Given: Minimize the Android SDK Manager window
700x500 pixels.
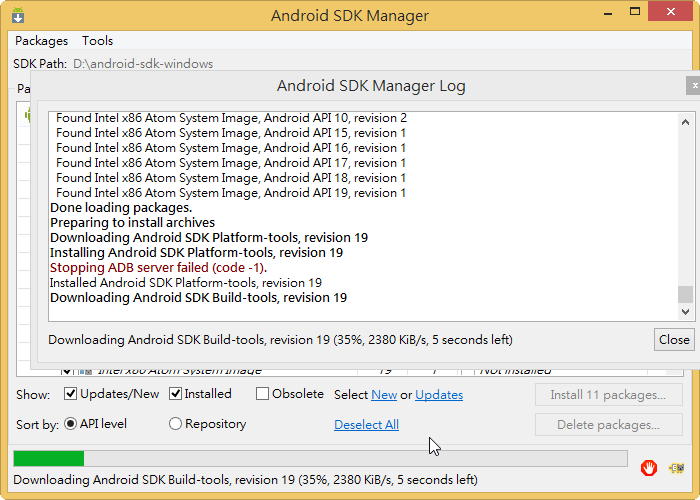Looking at the screenshot, I should (608, 12).
